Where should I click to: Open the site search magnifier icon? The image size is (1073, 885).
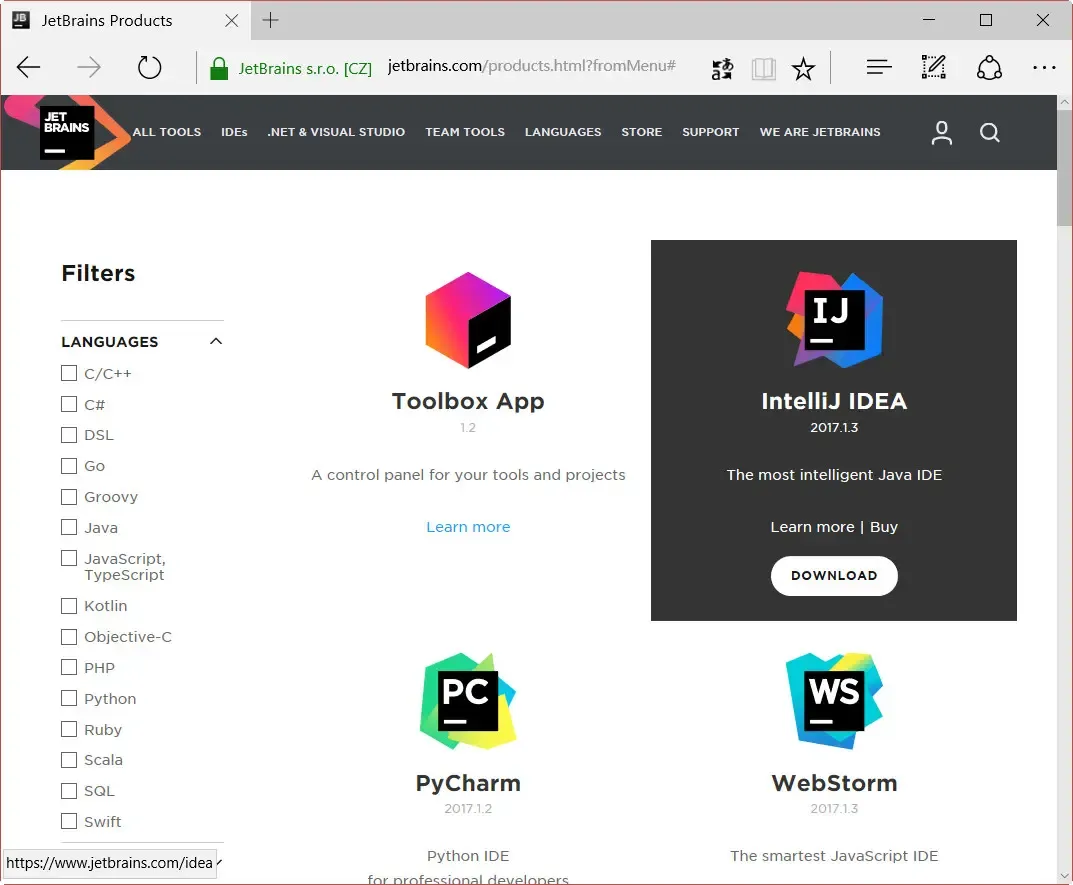pos(990,133)
